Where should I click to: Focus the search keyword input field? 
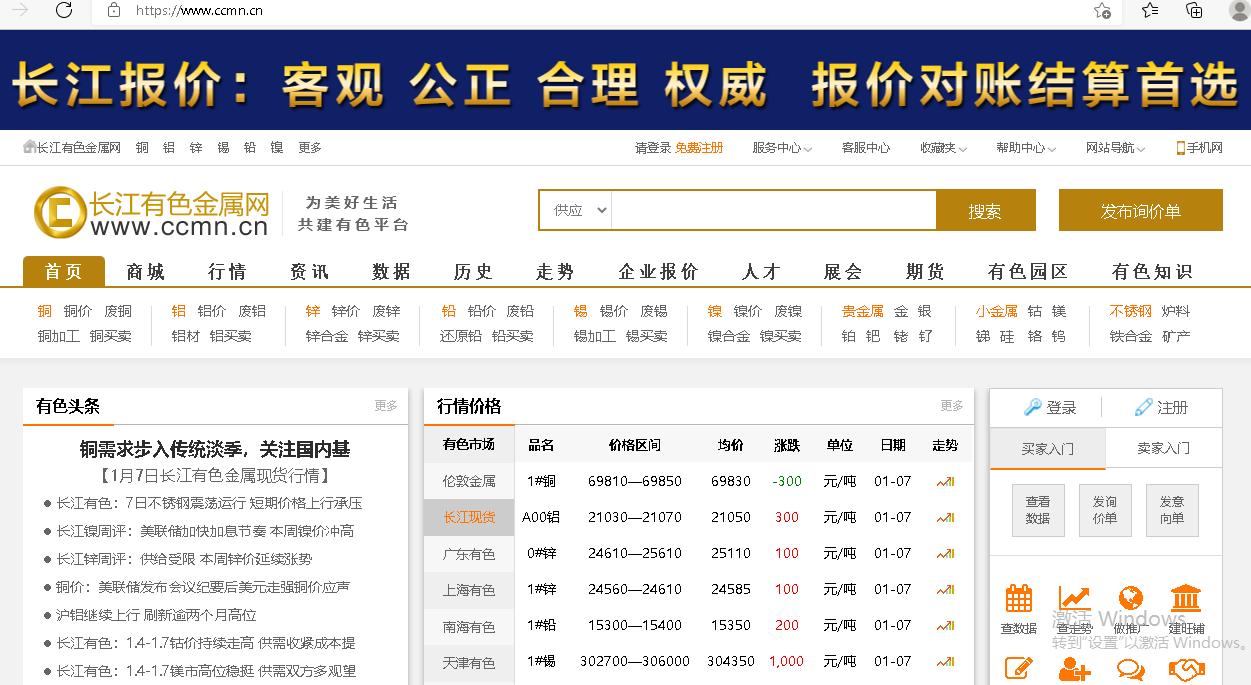pyautogui.click(x=774, y=210)
